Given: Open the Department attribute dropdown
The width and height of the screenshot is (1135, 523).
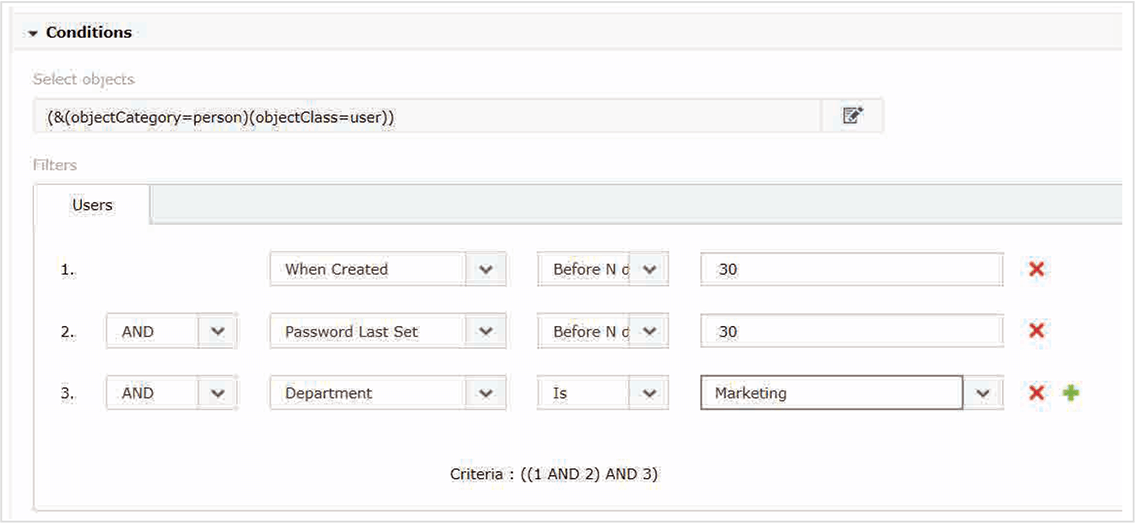Looking at the screenshot, I should pos(486,393).
